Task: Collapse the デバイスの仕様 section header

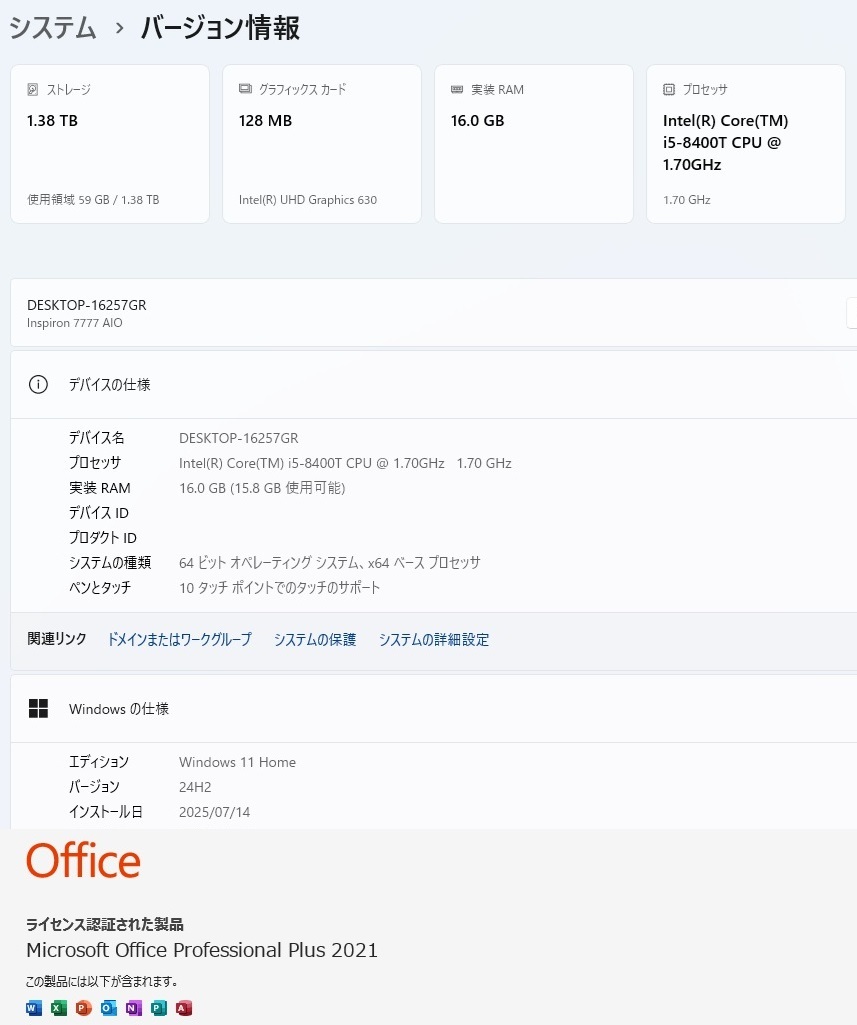Action: 433,384
